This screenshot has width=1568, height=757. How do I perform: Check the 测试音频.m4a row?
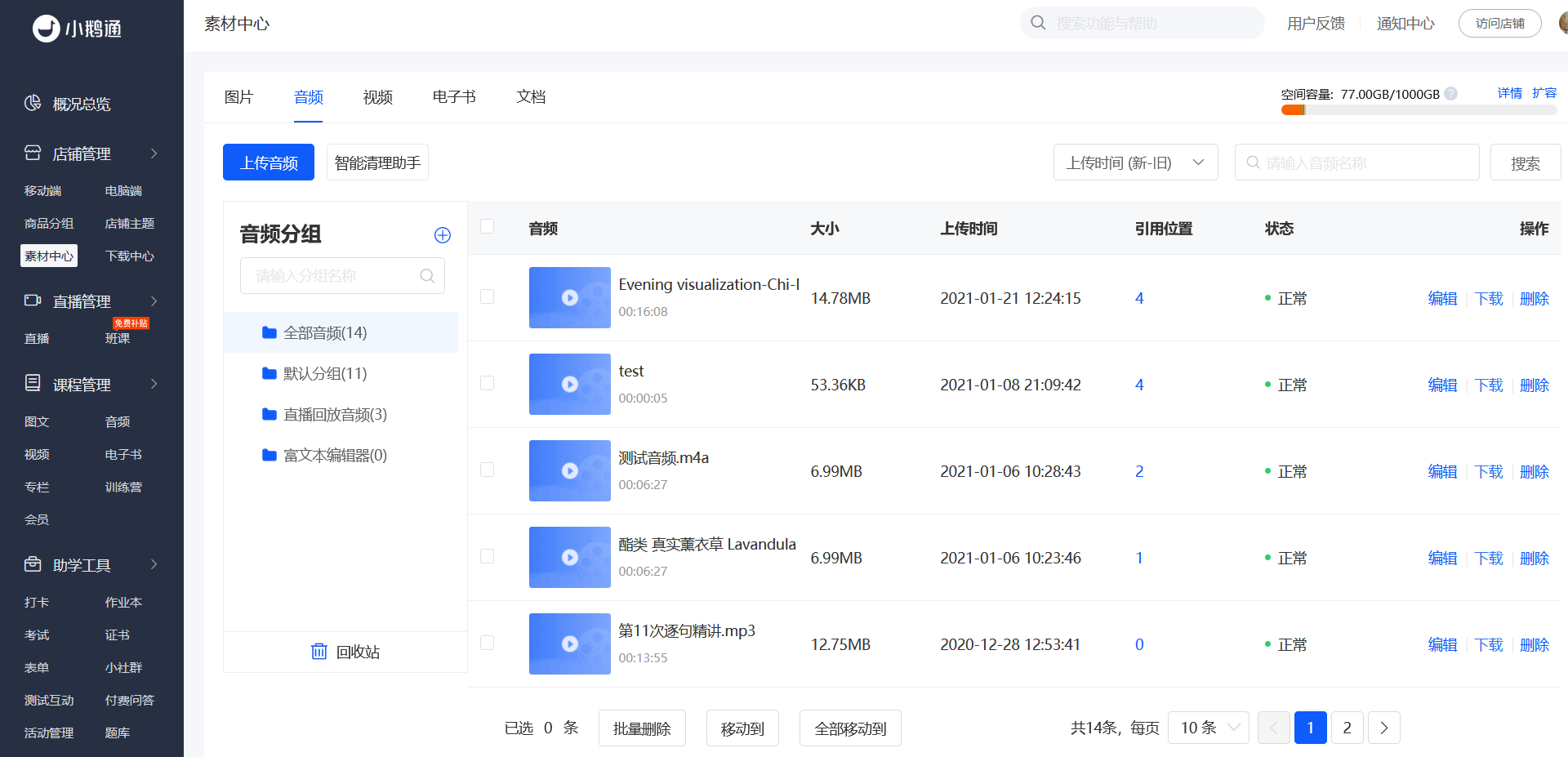[488, 470]
